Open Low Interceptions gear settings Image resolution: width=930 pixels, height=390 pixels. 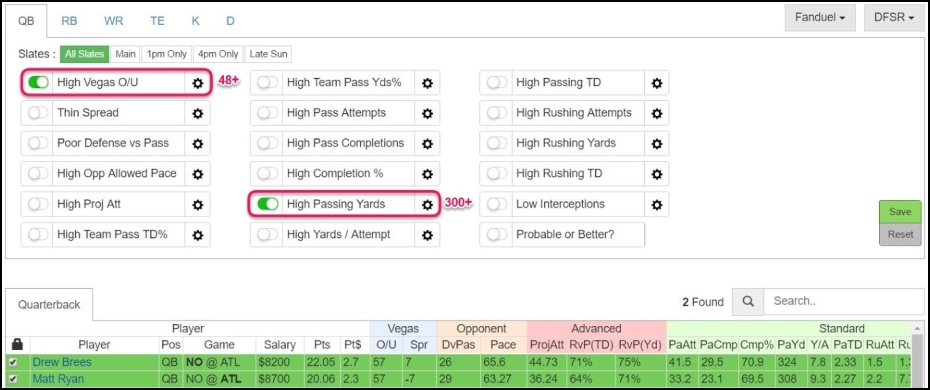657,204
